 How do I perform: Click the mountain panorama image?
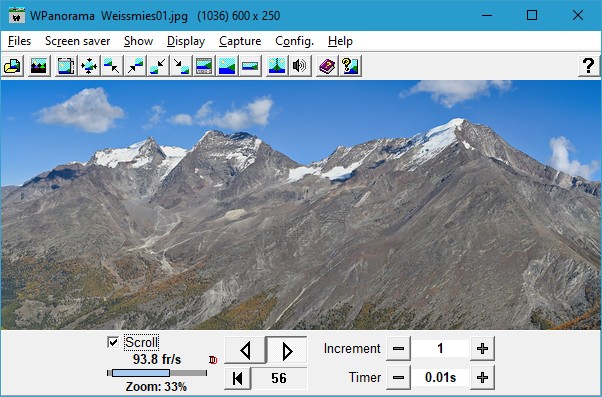[x=301, y=205]
